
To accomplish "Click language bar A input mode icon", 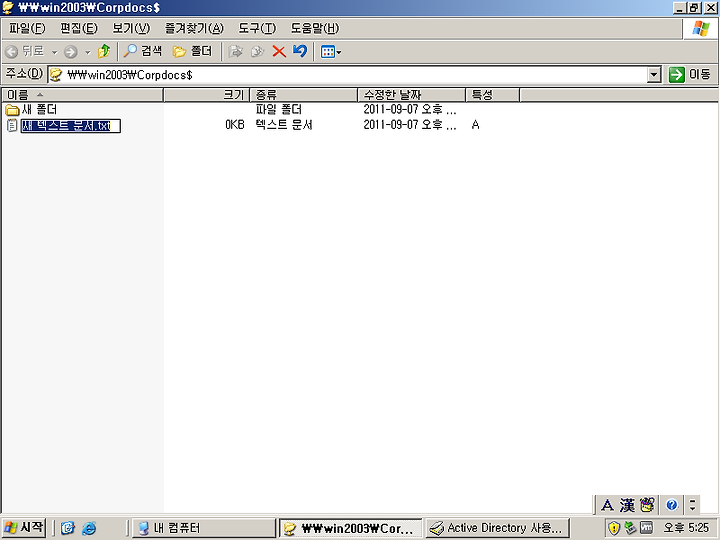I will click(x=607, y=505).
